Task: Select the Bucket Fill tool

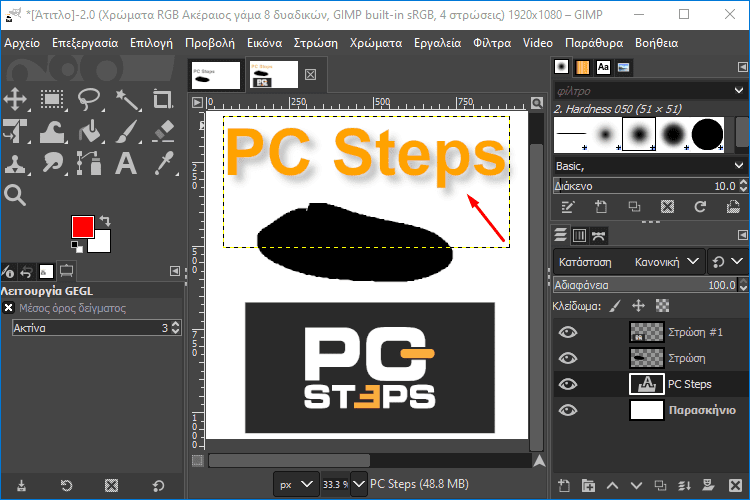Action: pos(89,131)
